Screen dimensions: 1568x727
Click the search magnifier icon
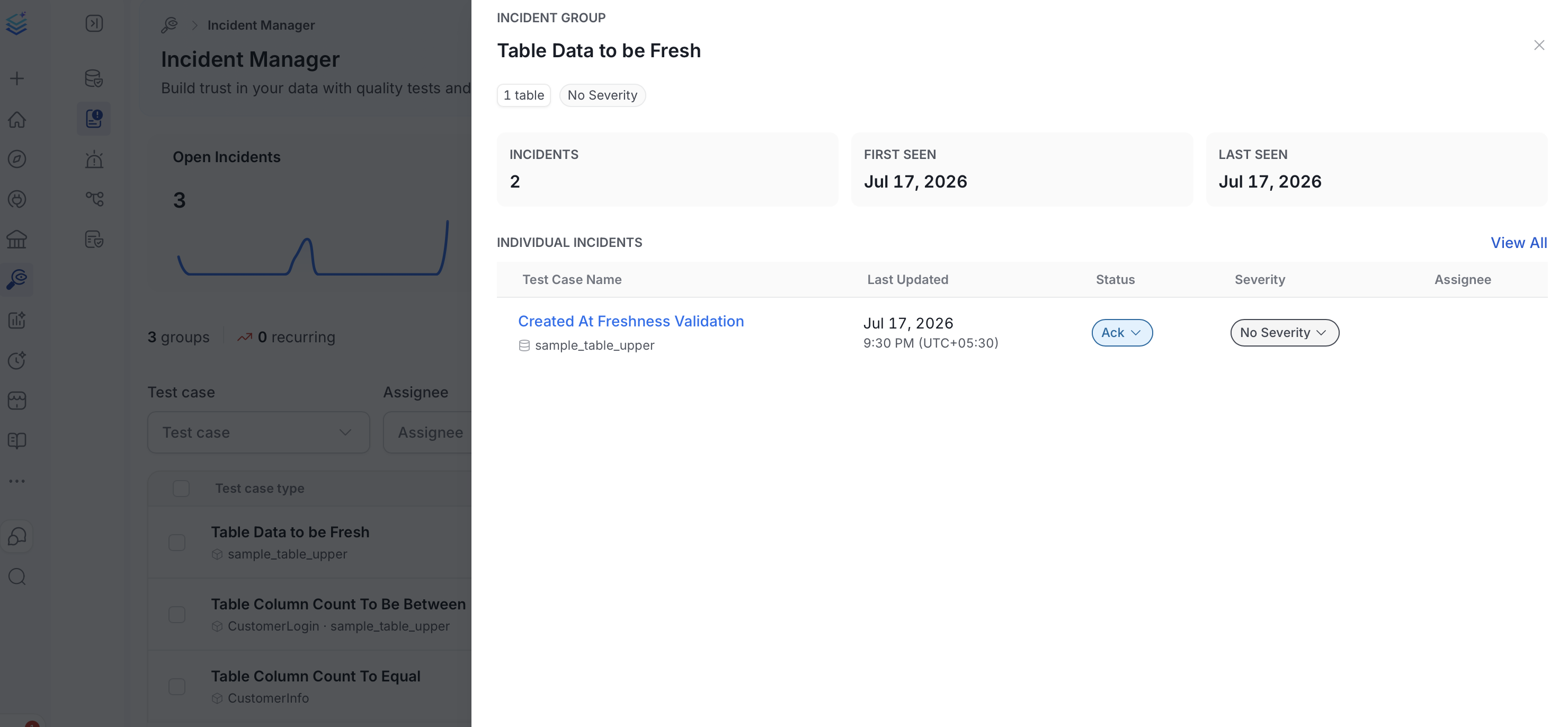point(17,577)
